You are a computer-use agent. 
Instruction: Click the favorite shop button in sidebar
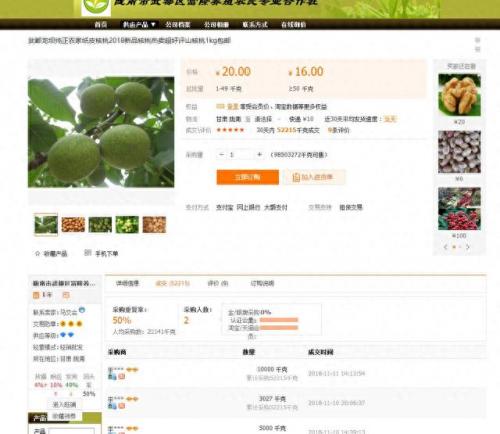point(65,416)
